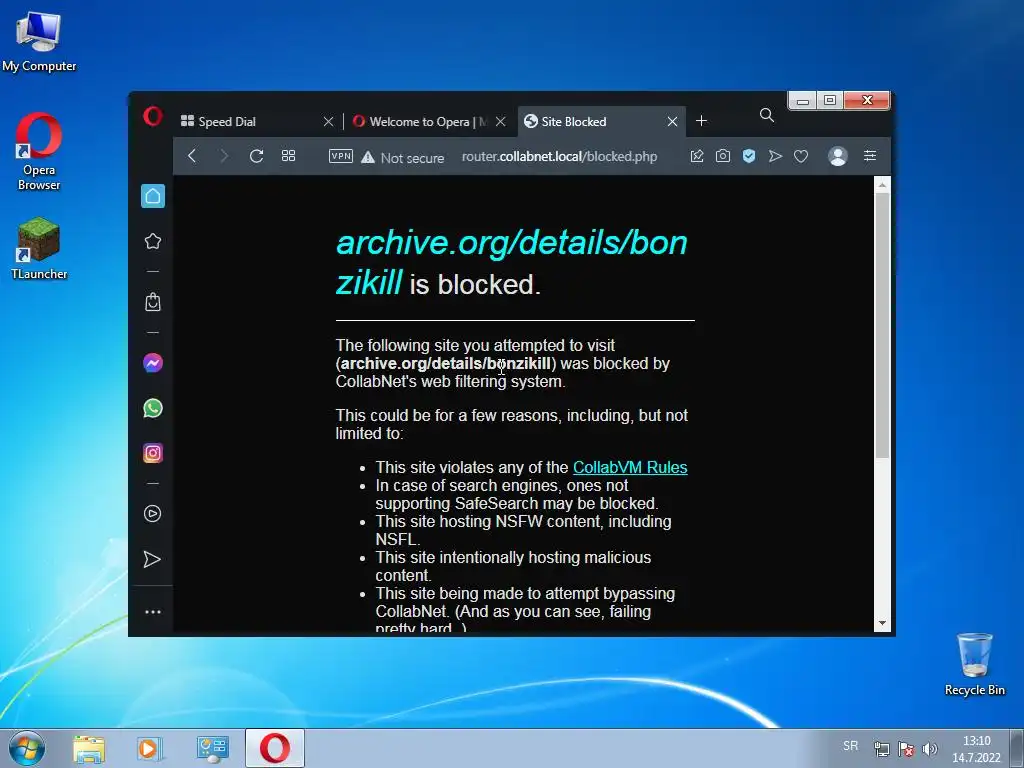Image resolution: width=1024 pixels, height=768 pixels.
Task: Open WhatsApp in the sidebar
Action: pos(153,408)
